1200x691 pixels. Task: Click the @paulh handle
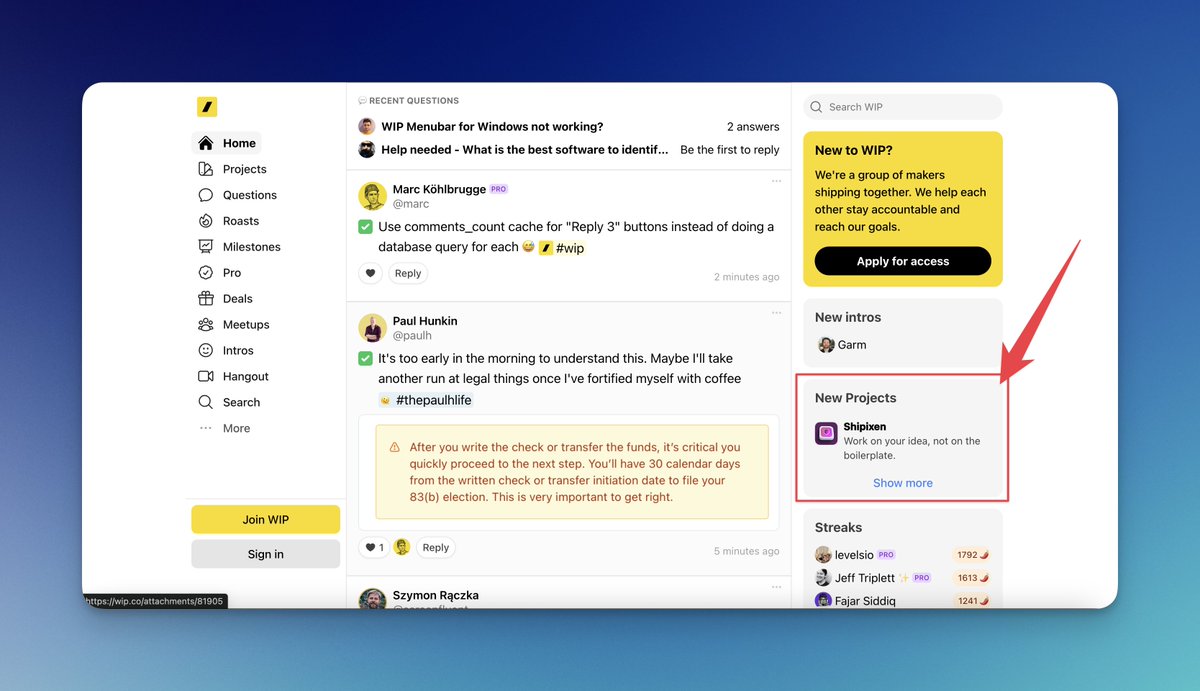(x=412, y=336)
